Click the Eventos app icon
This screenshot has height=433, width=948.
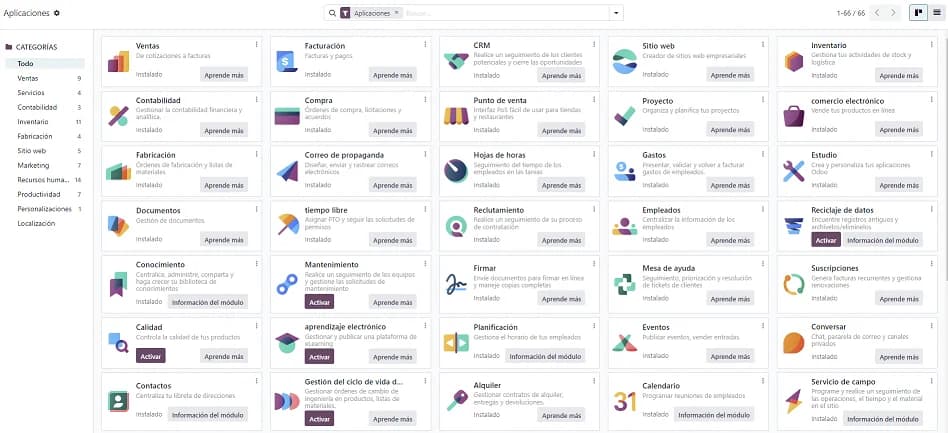625,343
